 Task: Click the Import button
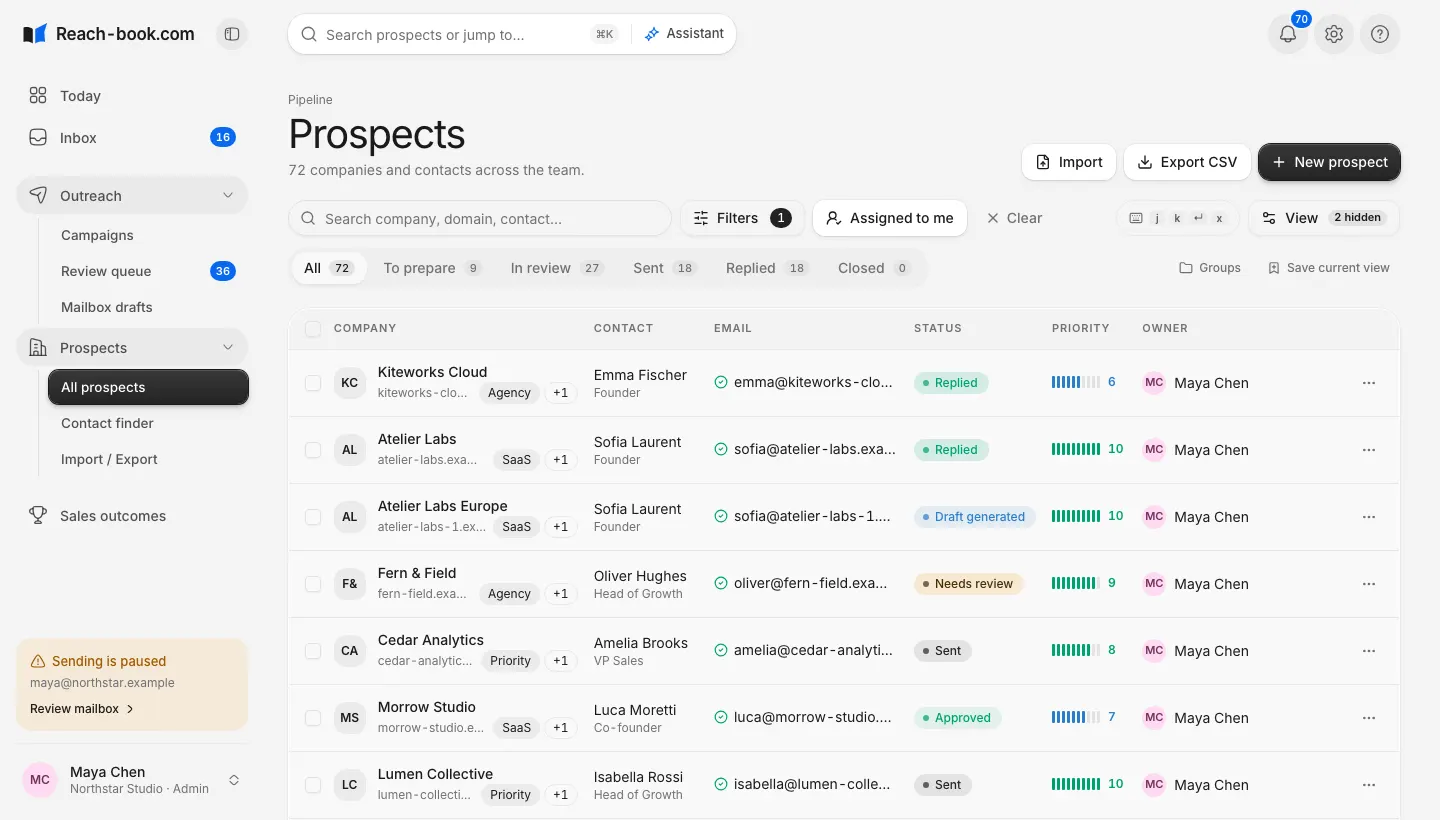(x=1069, y=162)
